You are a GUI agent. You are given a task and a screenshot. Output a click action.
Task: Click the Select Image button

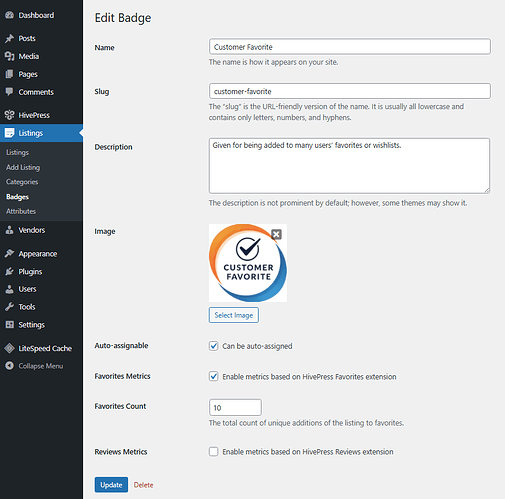pos(234,315)
